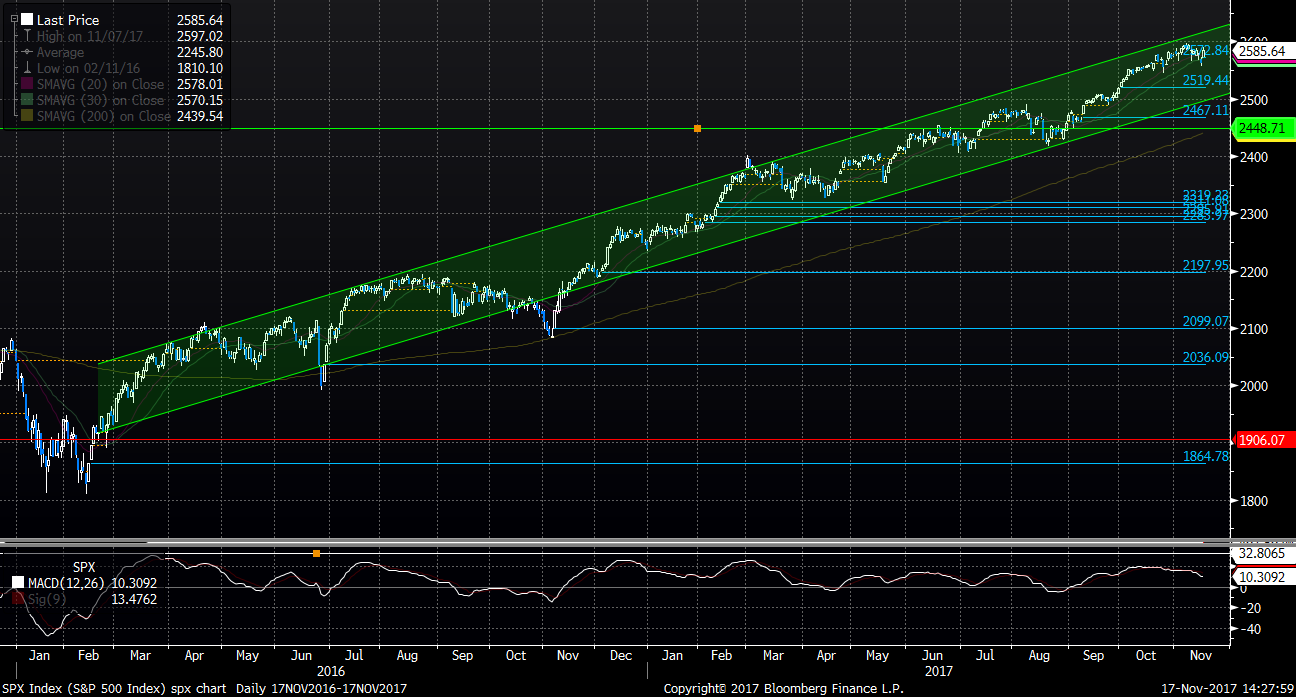Select 'SMAVG (30) on Close' legend entry
Image resolution: width=1296 pixels, height=697 pixels.
click(100, 100)
